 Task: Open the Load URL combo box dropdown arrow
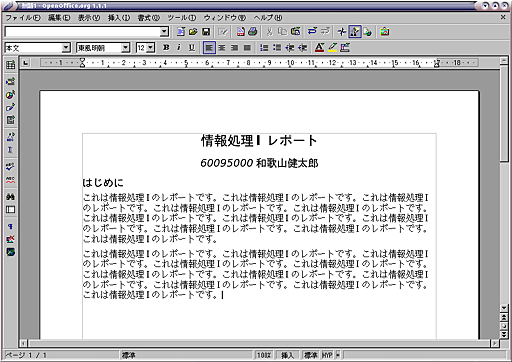click(x=164, y=32)
